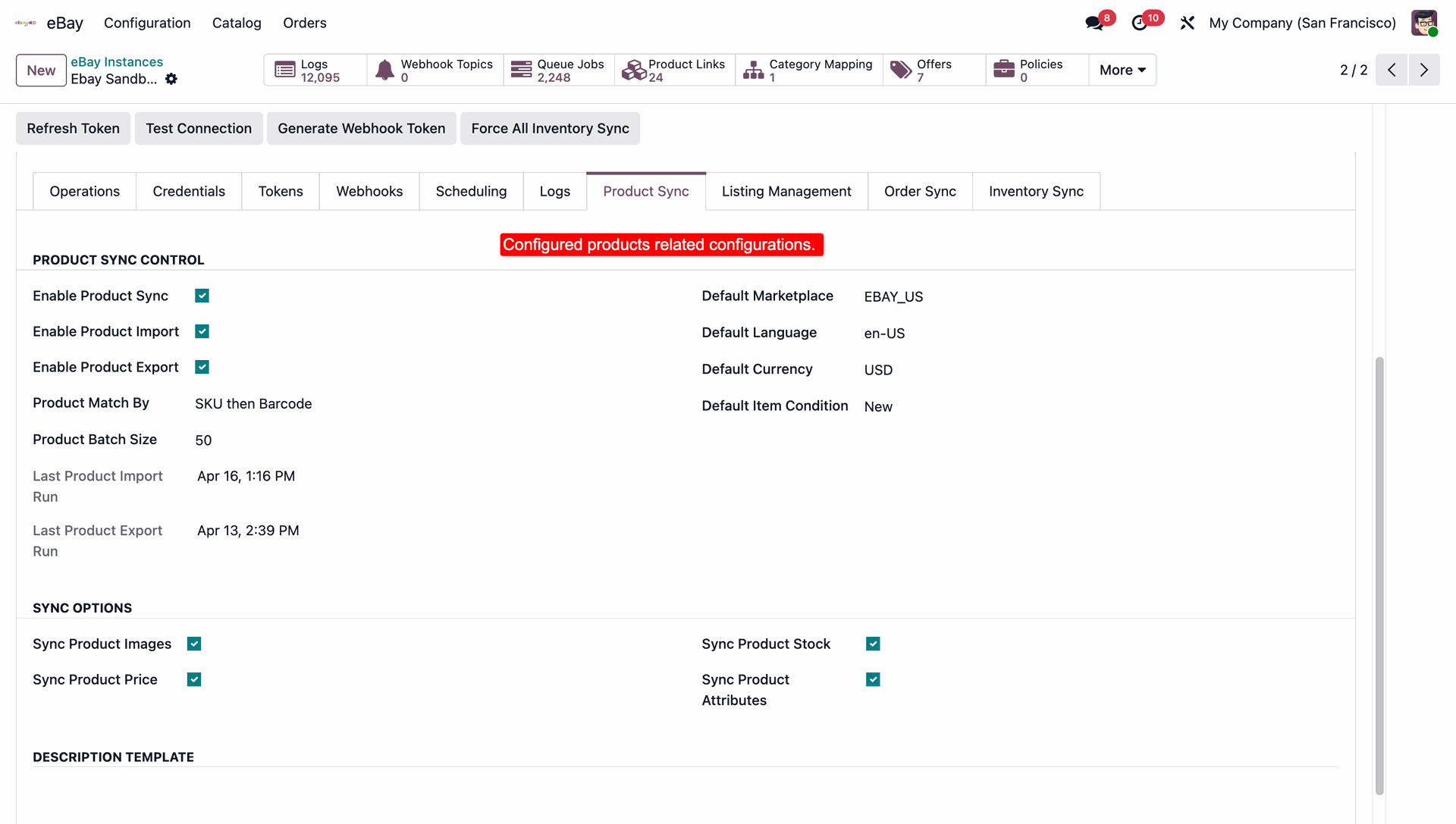Image resolution: width=1456 pixels, height=824 pixels.
Task: Edit the Product Batch Size field
Action: click(x=203, y=440)
